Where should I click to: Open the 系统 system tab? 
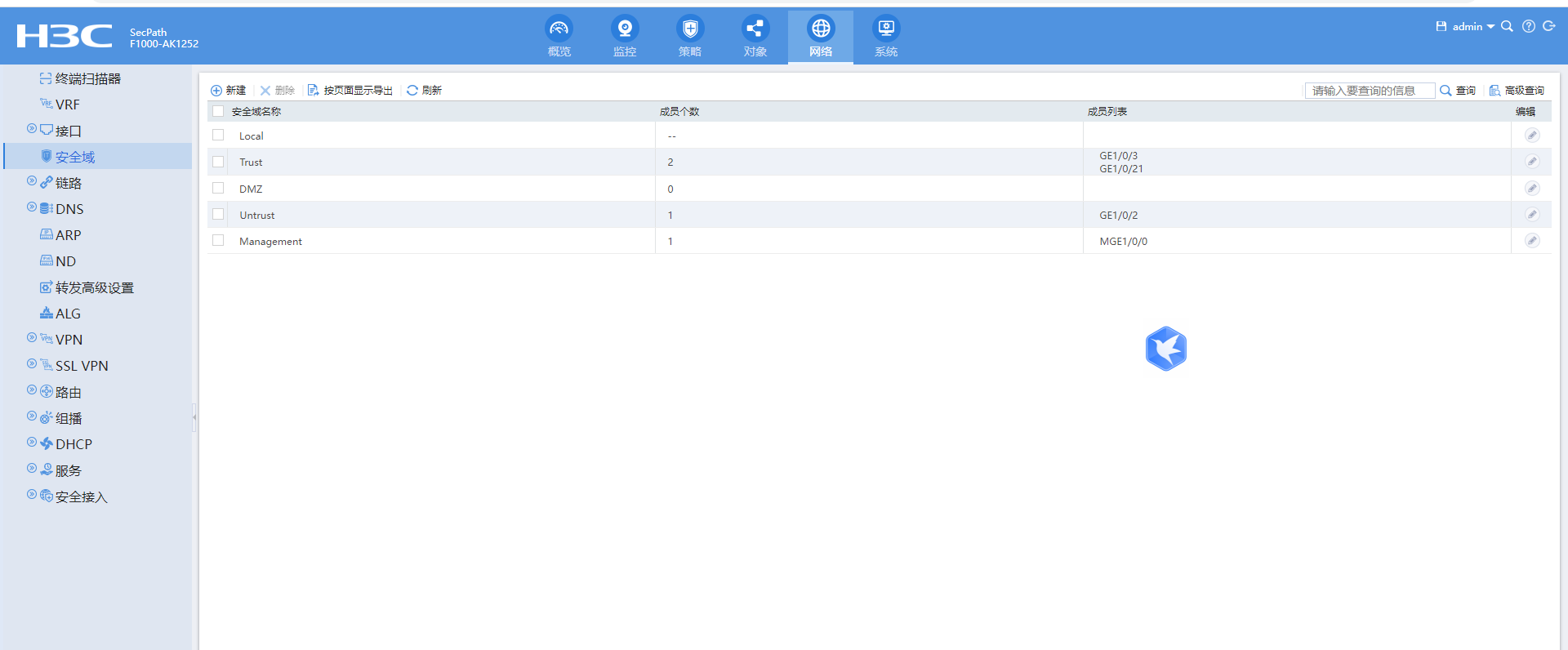pos(886,37)
